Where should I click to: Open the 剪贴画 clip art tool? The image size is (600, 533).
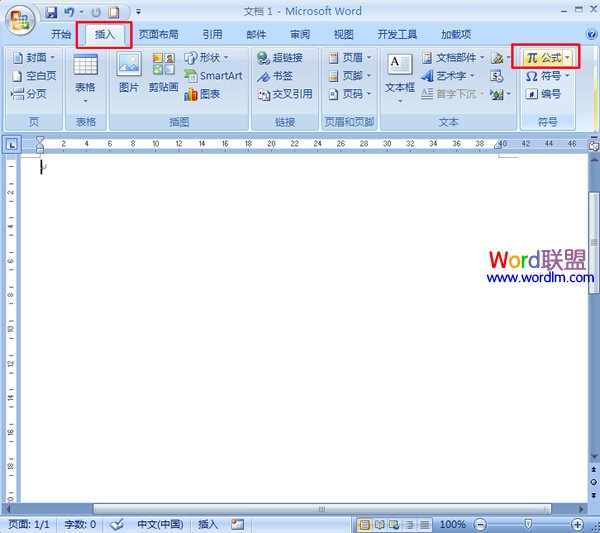(163, 73)
